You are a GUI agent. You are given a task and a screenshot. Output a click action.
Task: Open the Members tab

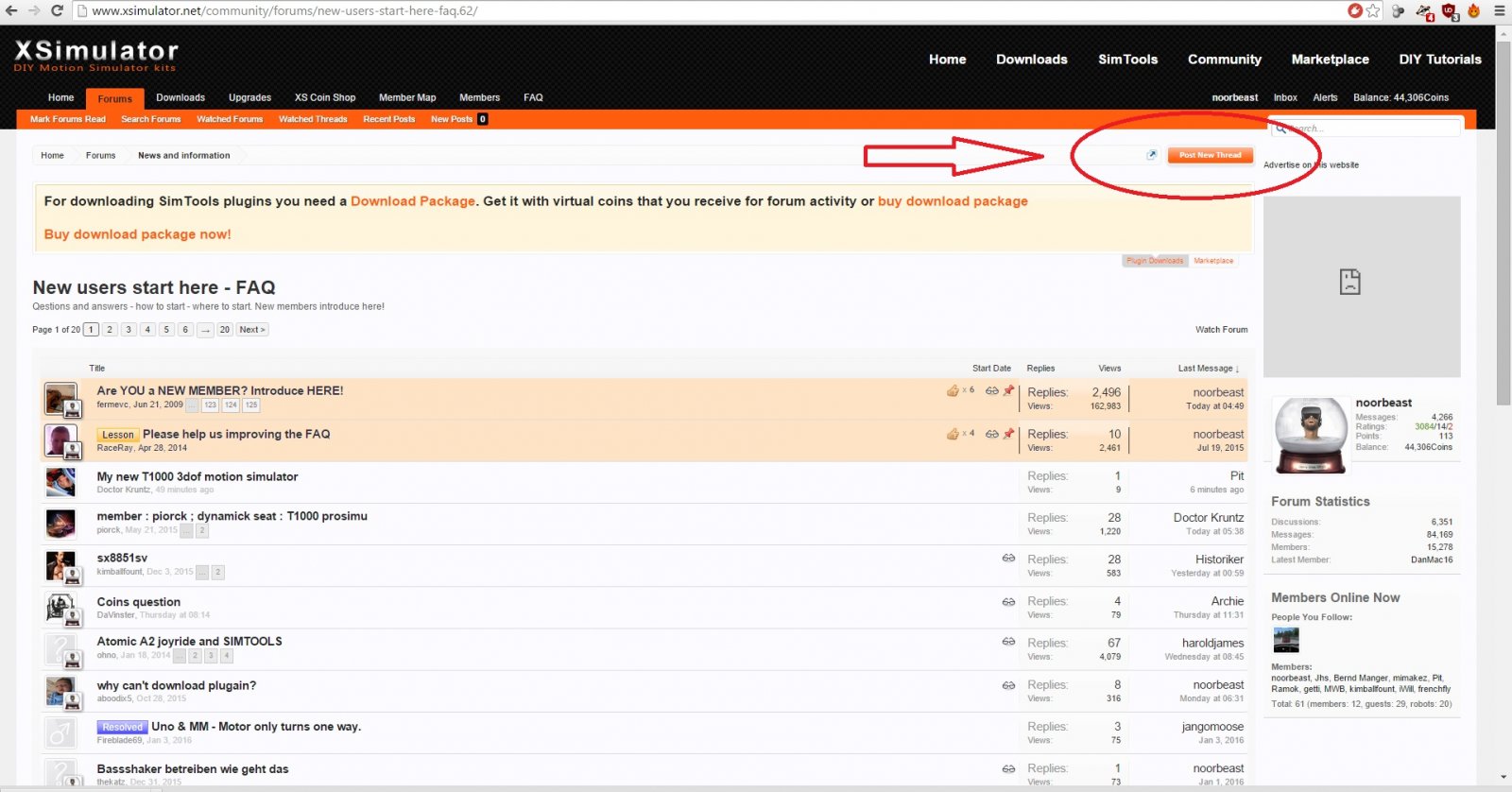(x=479, y=97)
